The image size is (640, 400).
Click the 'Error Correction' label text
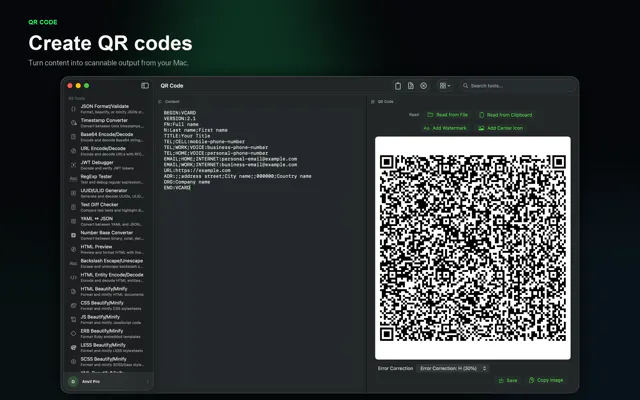coord(395,369)
